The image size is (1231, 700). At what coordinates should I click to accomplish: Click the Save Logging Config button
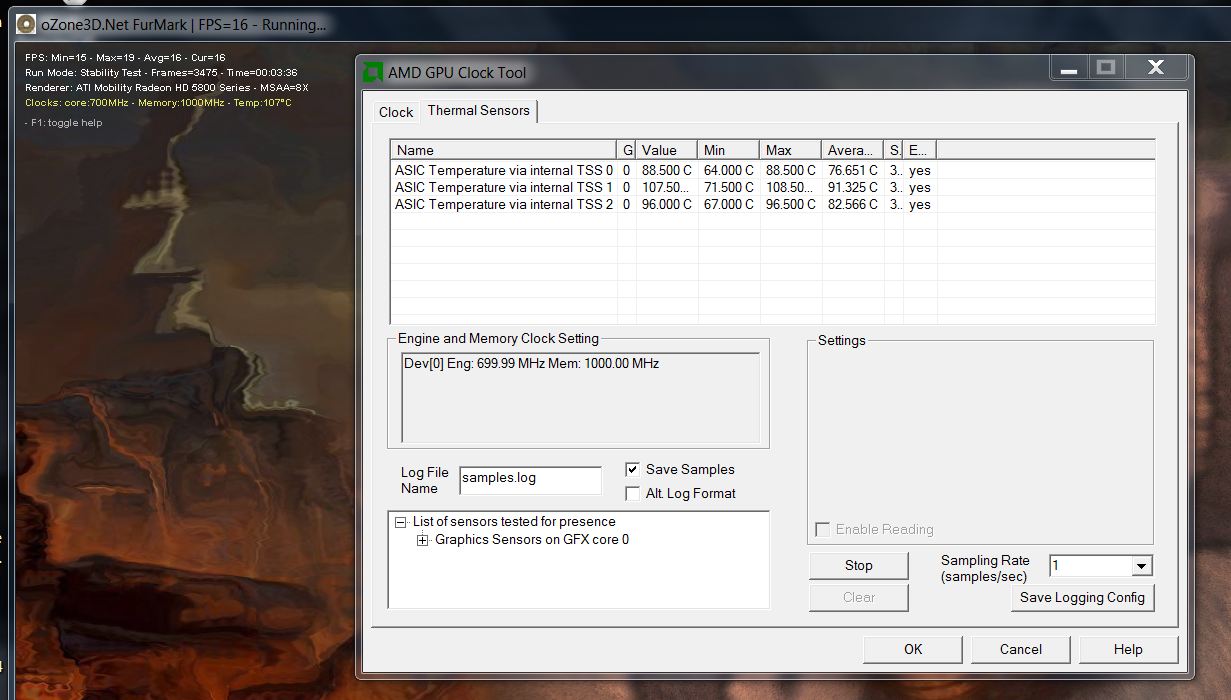[1082, 597]
